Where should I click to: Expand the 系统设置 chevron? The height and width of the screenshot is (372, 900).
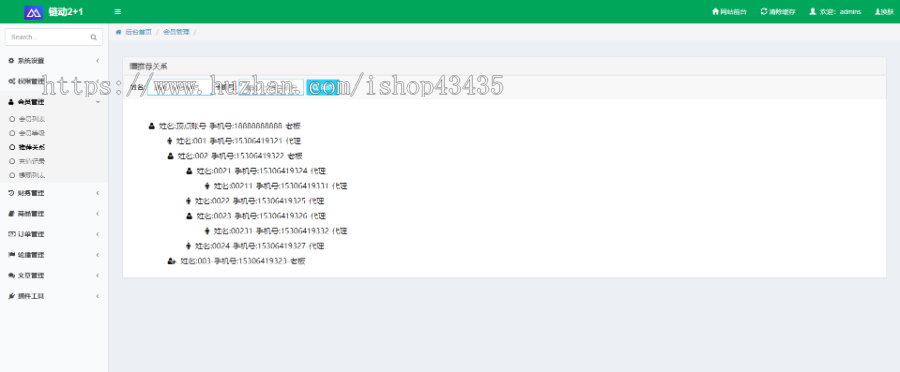point(98,60)
